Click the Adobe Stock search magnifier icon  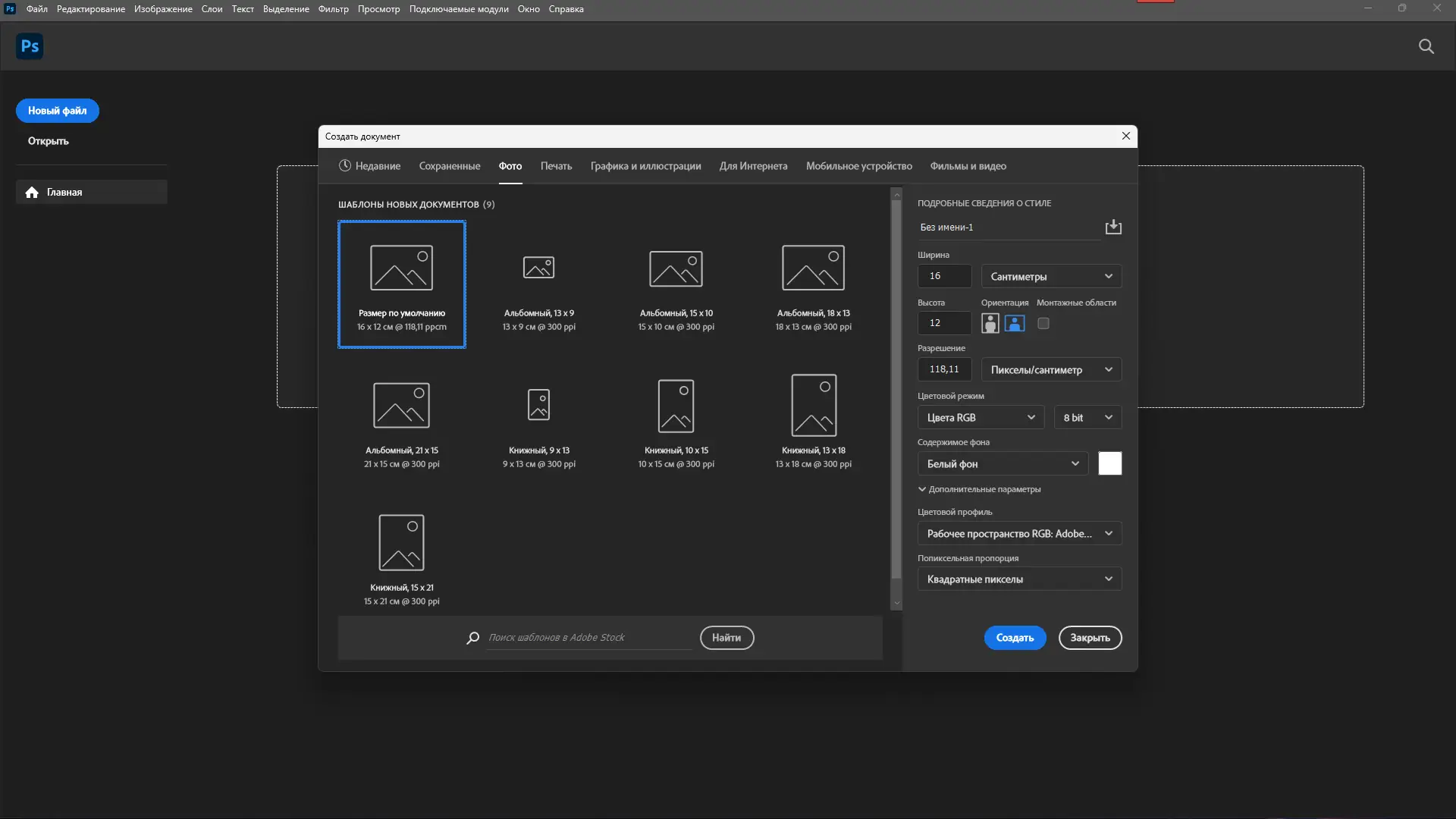click(x=473, y=638)
